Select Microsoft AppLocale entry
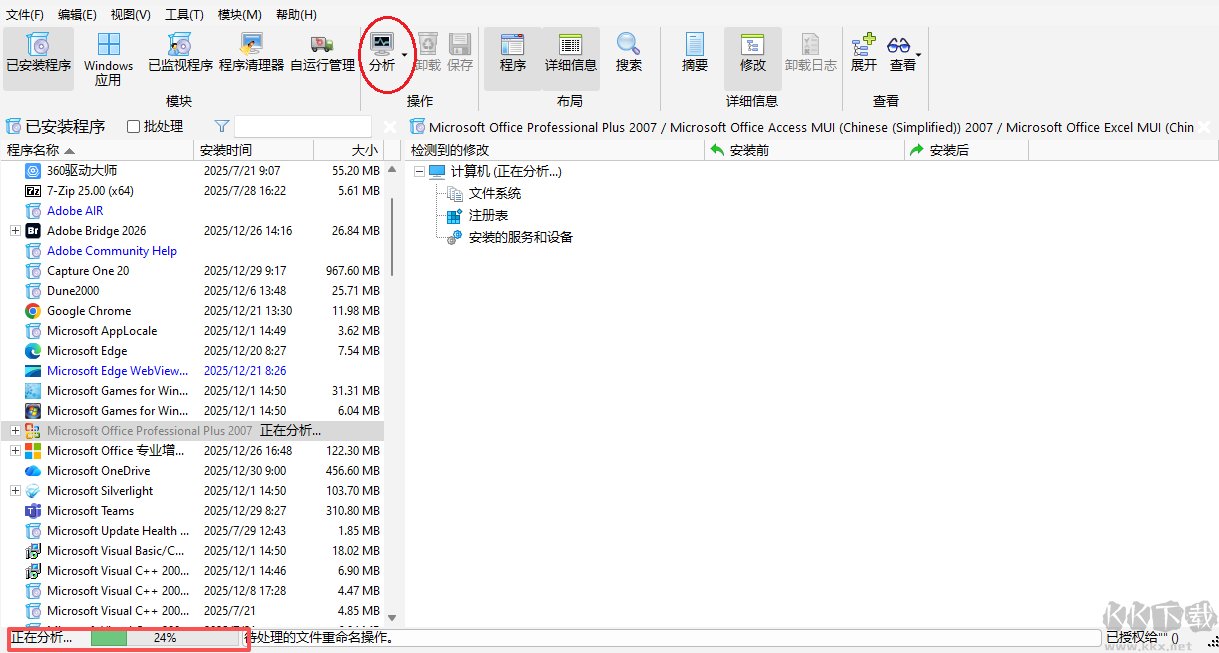This screenshot has height=653, width=1219. [192, 331]
